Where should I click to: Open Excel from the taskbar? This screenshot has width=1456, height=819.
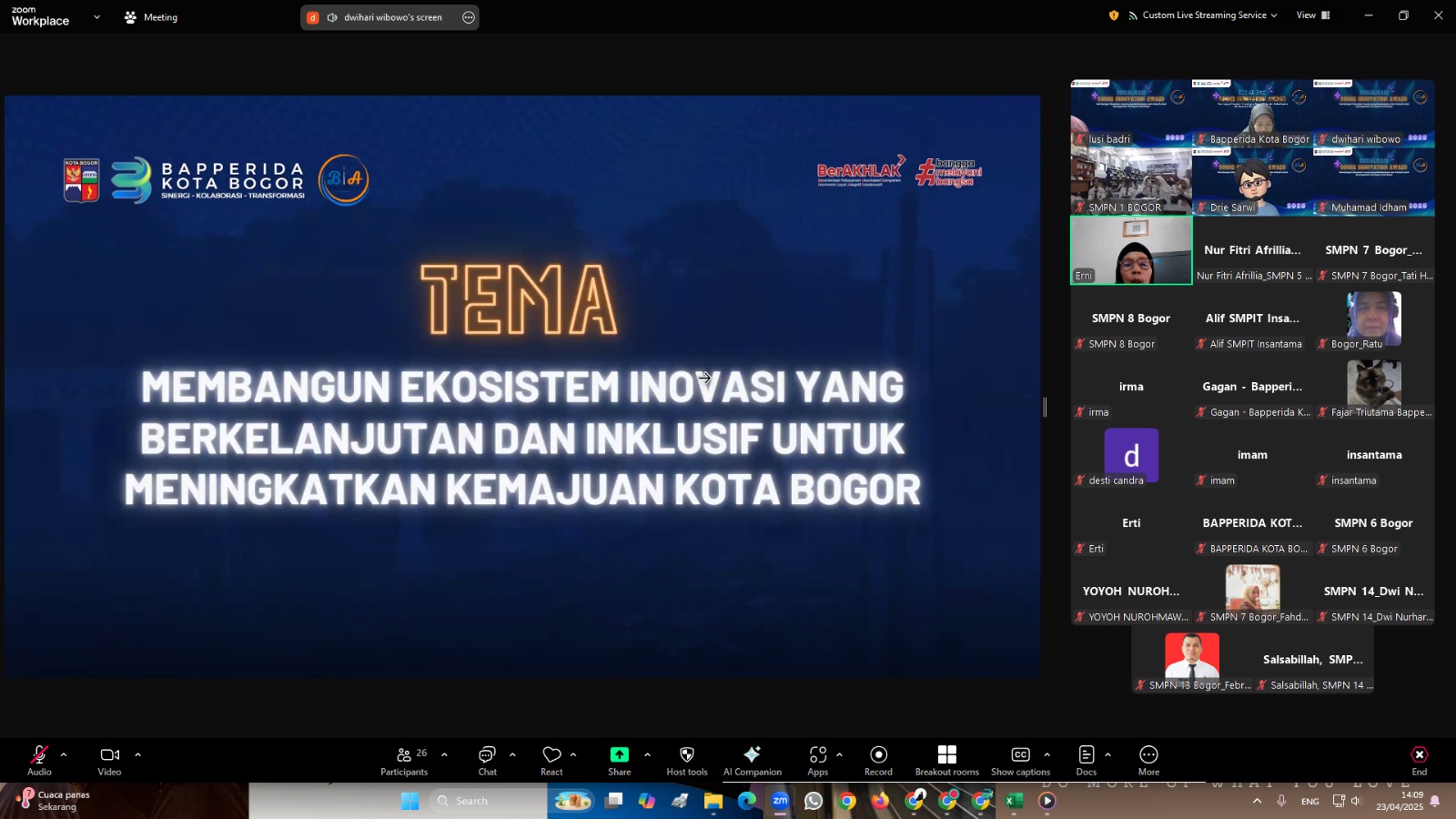tap(1014, 801)
